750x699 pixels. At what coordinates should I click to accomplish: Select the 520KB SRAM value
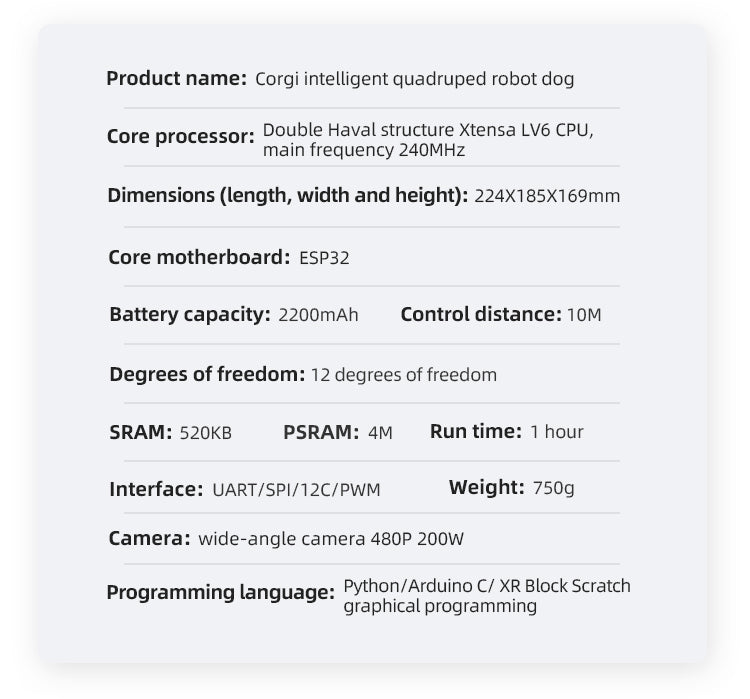(205, 433)
